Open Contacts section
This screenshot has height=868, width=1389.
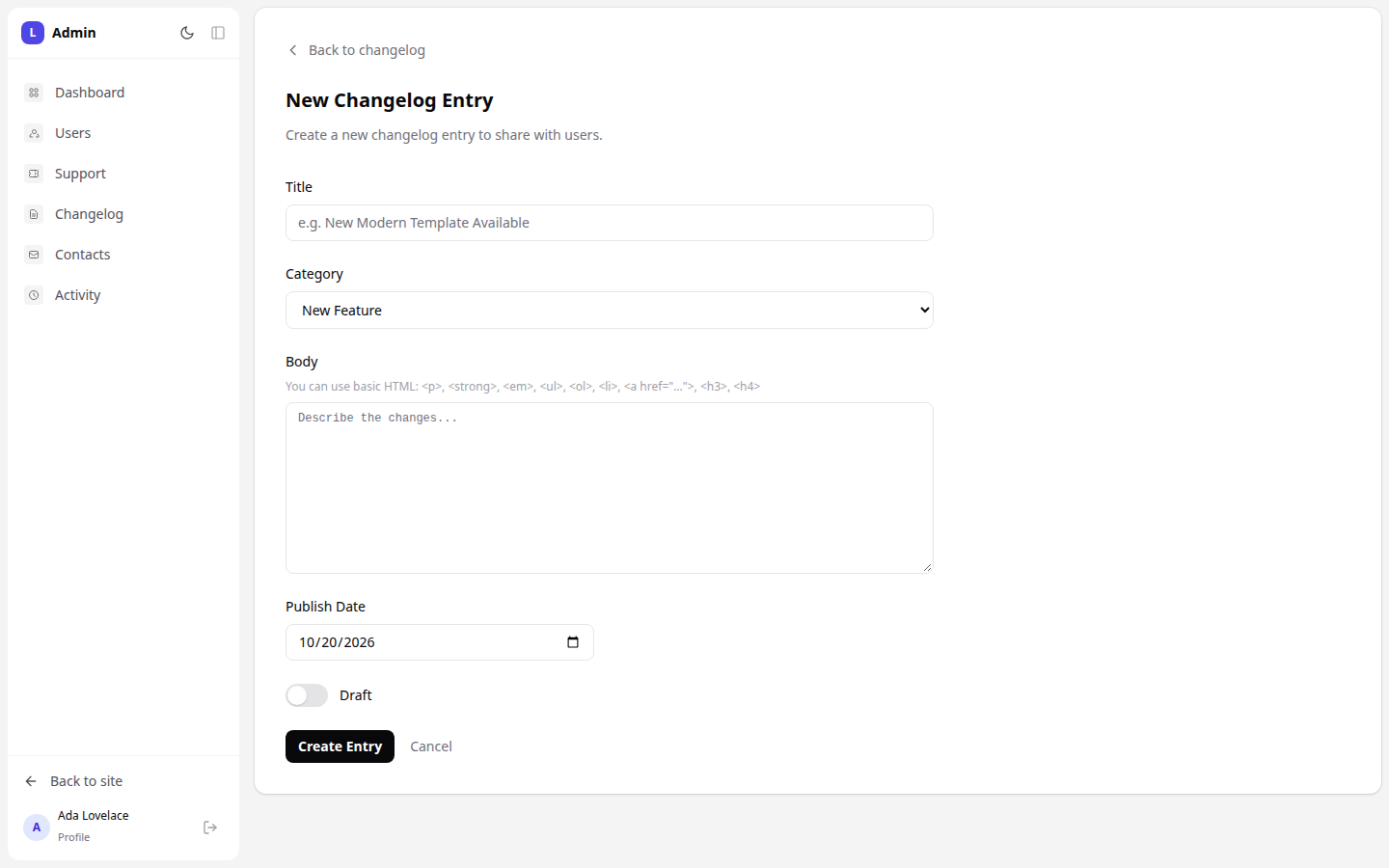123,255
